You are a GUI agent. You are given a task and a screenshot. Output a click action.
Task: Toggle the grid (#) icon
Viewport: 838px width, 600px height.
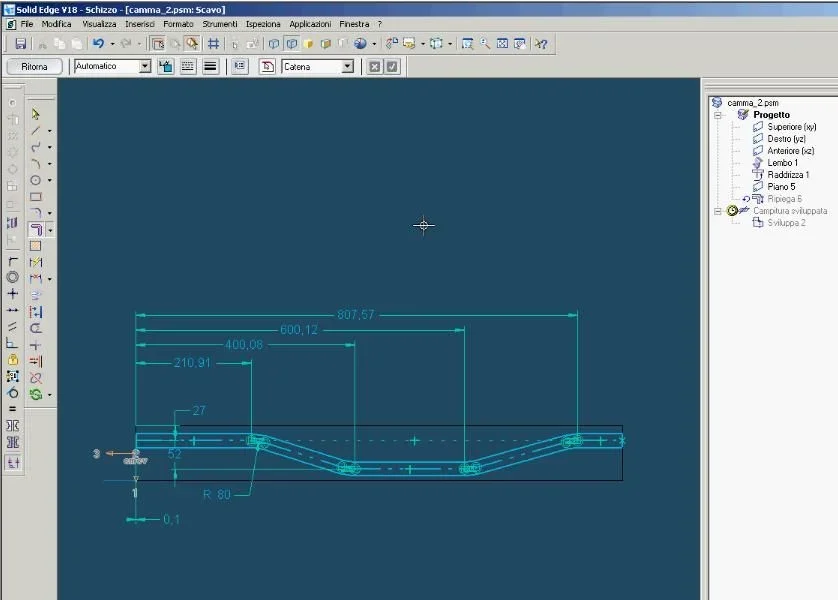click(213, 44)
